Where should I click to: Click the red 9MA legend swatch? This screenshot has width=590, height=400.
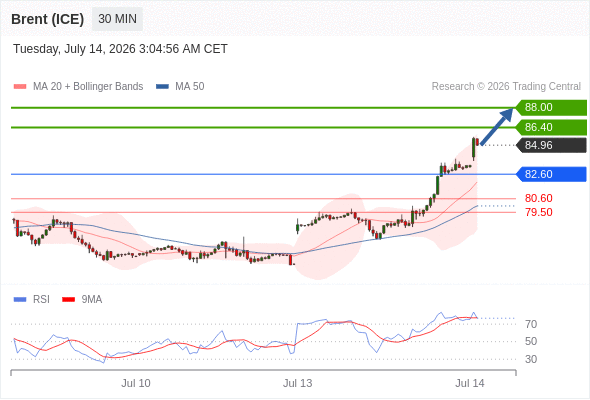click(68, 300)
